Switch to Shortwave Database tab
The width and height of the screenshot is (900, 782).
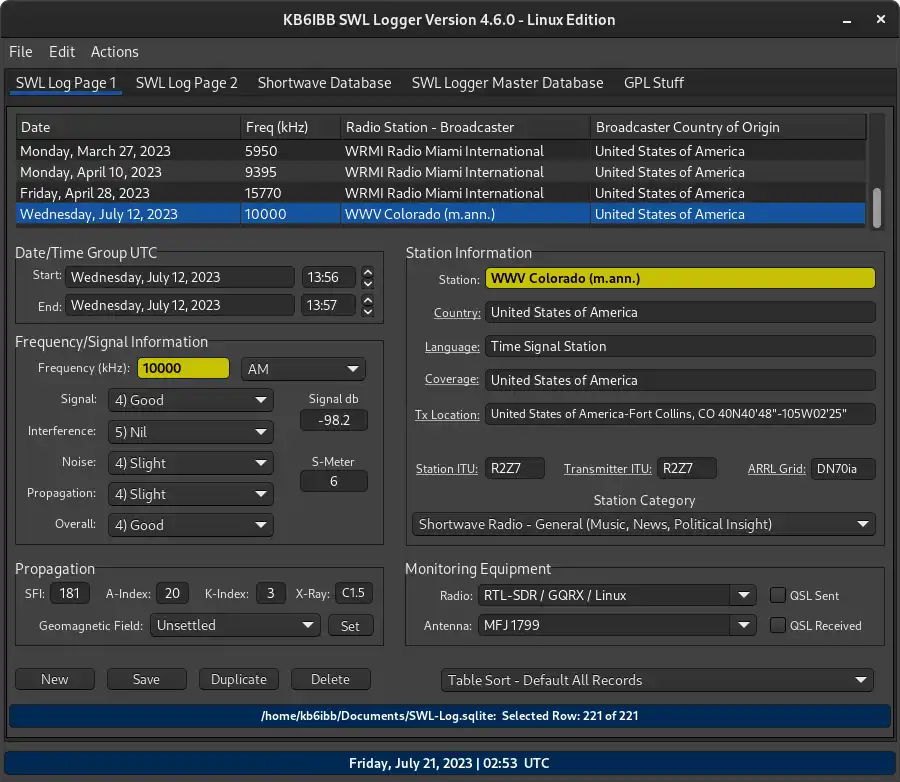[324, 83]
